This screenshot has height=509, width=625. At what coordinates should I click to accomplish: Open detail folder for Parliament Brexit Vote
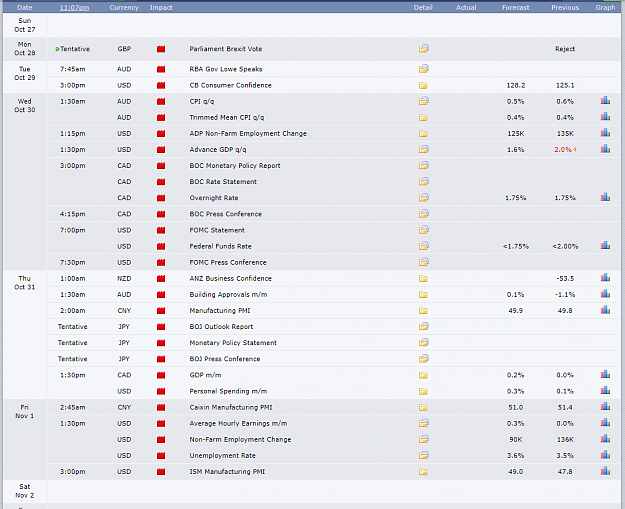coord(423,49)
